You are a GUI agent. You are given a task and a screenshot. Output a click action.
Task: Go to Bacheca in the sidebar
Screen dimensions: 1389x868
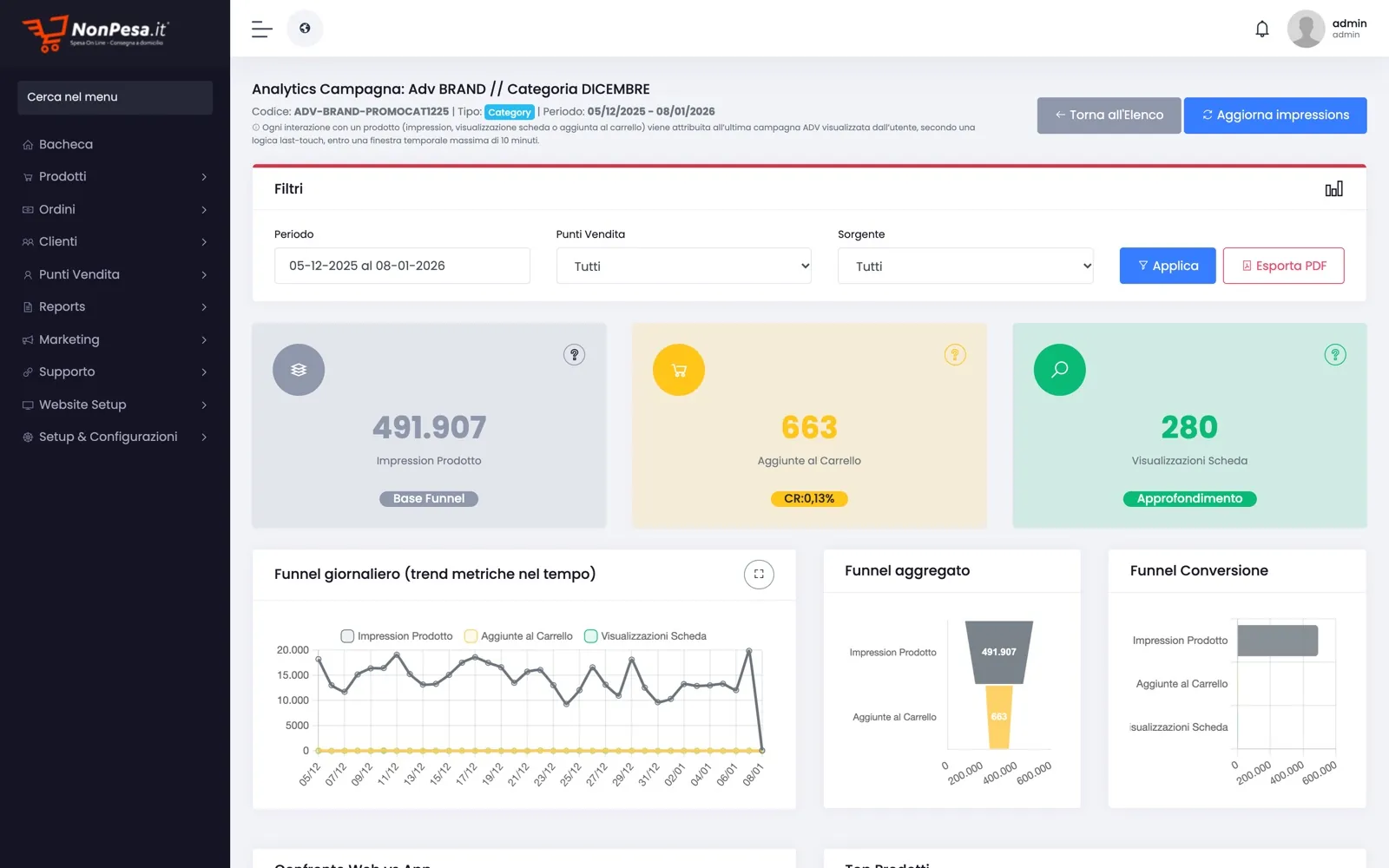click(x=115, y=144)
